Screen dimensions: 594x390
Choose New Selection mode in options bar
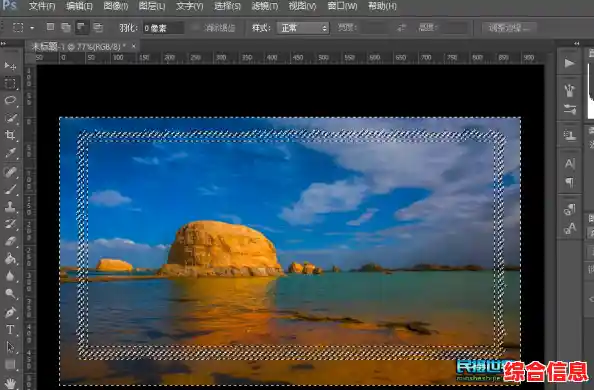tap(50, 27)
